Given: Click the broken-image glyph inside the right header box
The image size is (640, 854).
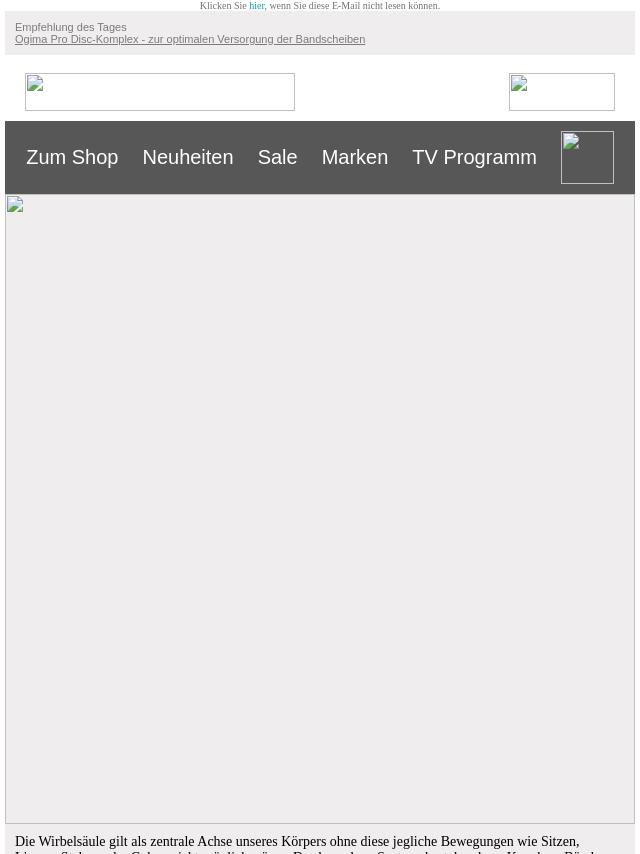Looking at the screenshot, I should pos(519,83).
